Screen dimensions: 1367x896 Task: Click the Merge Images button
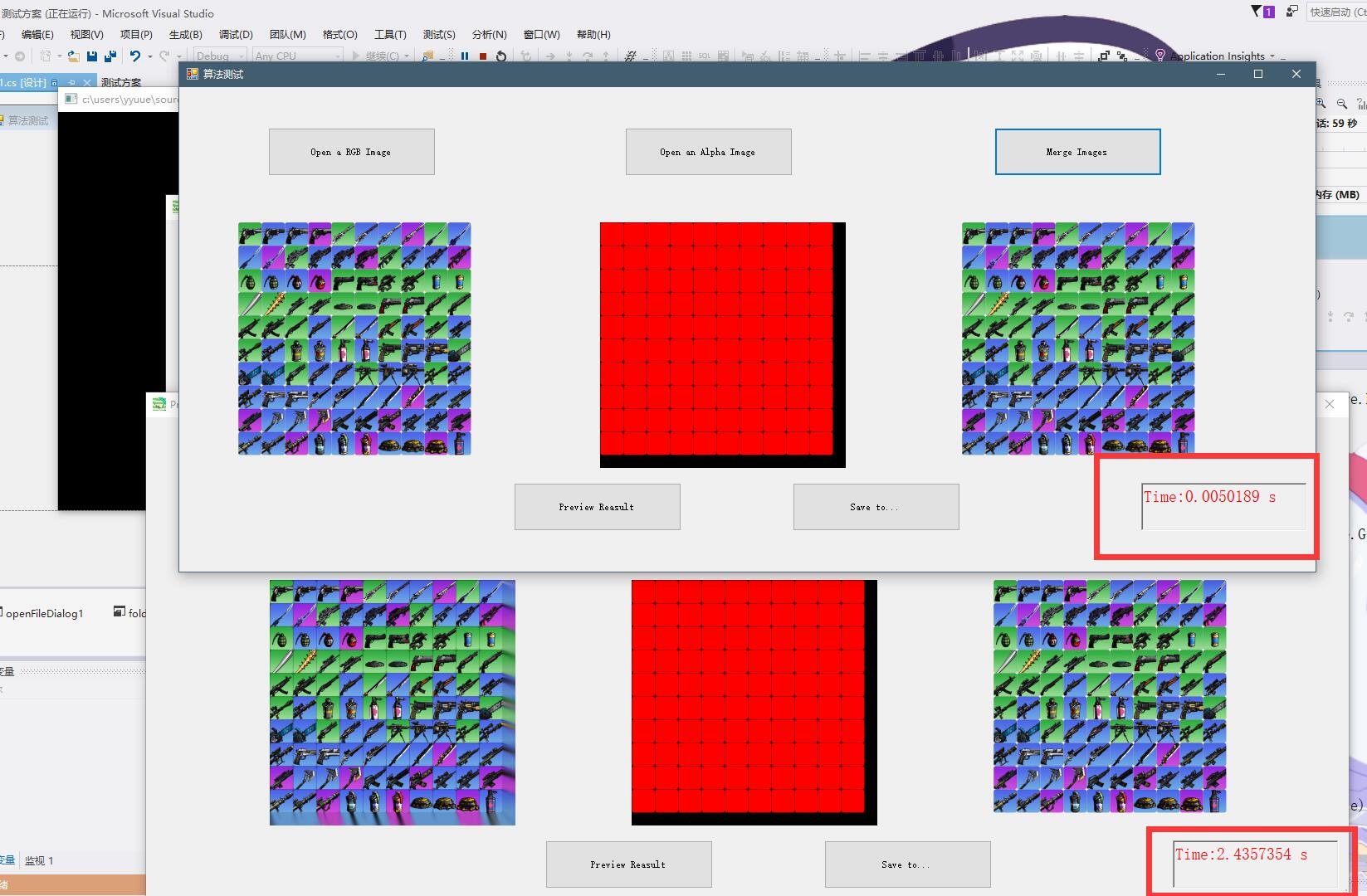1077,152
